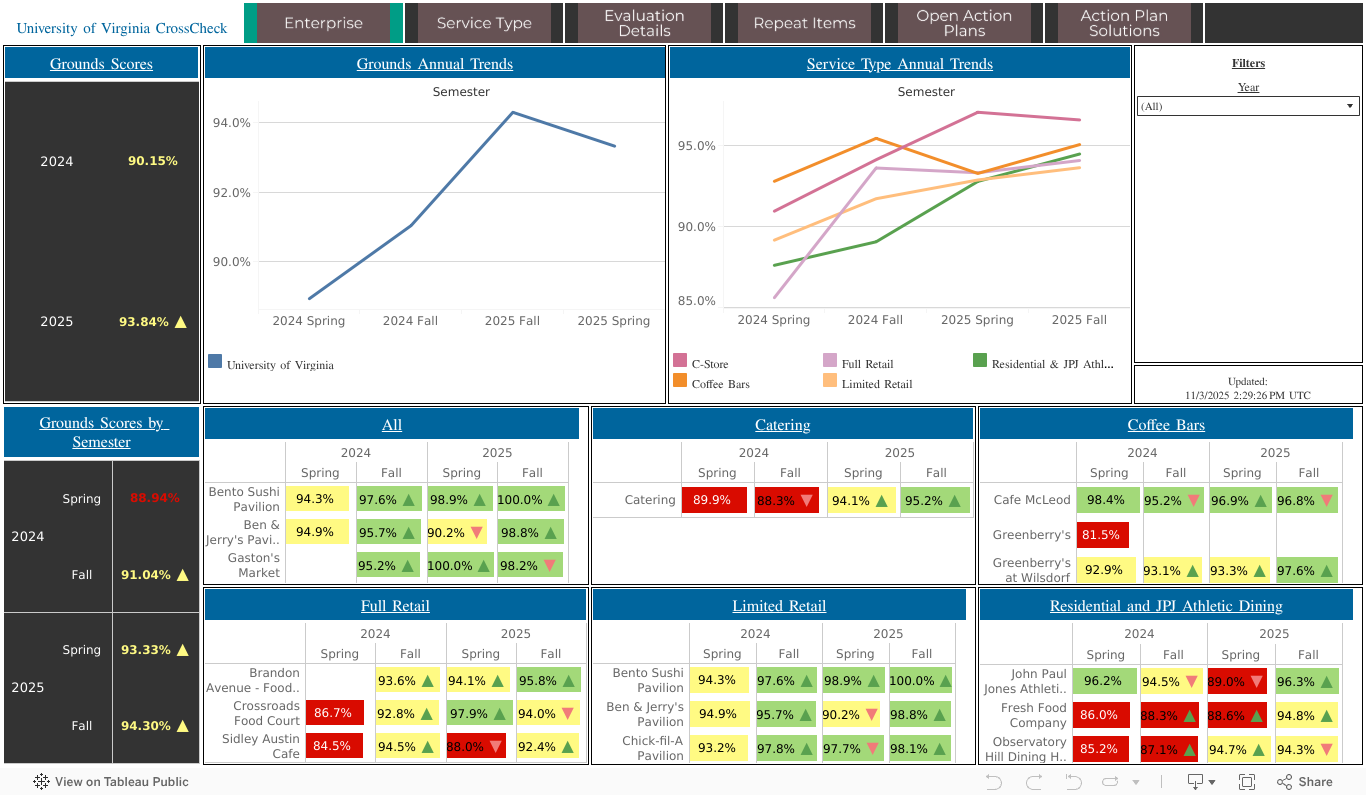1366x795 pixels.
Task: Click the blue Grounds Annual Trends line
Action: pos(410,226)
